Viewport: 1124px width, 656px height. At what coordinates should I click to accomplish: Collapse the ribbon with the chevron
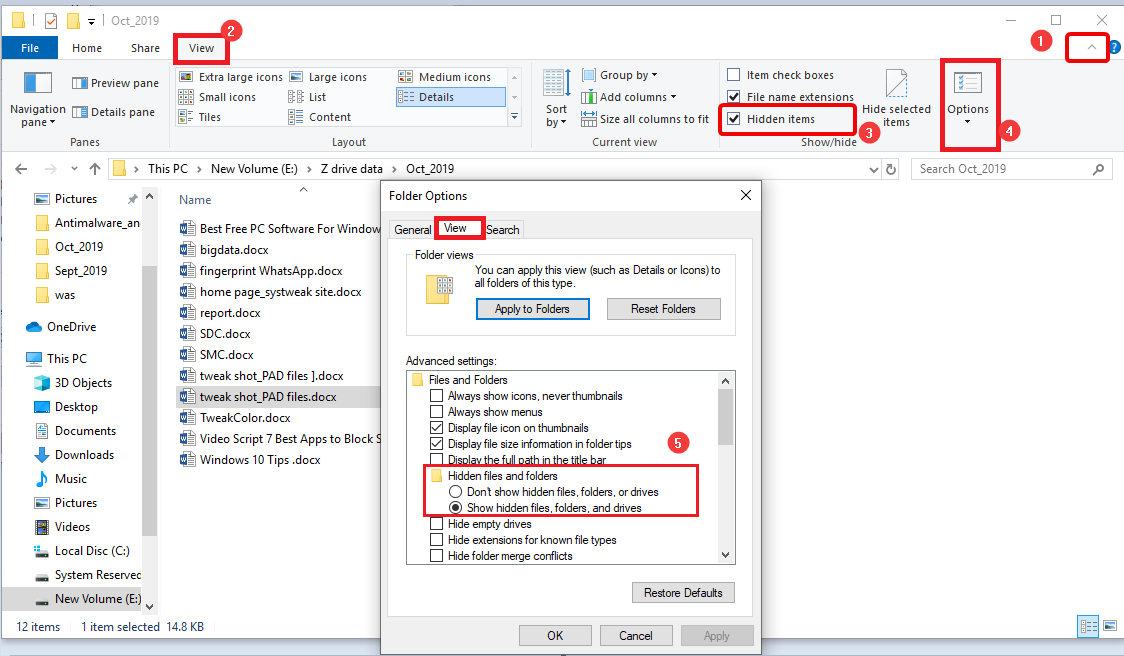tap(1091, 48)
